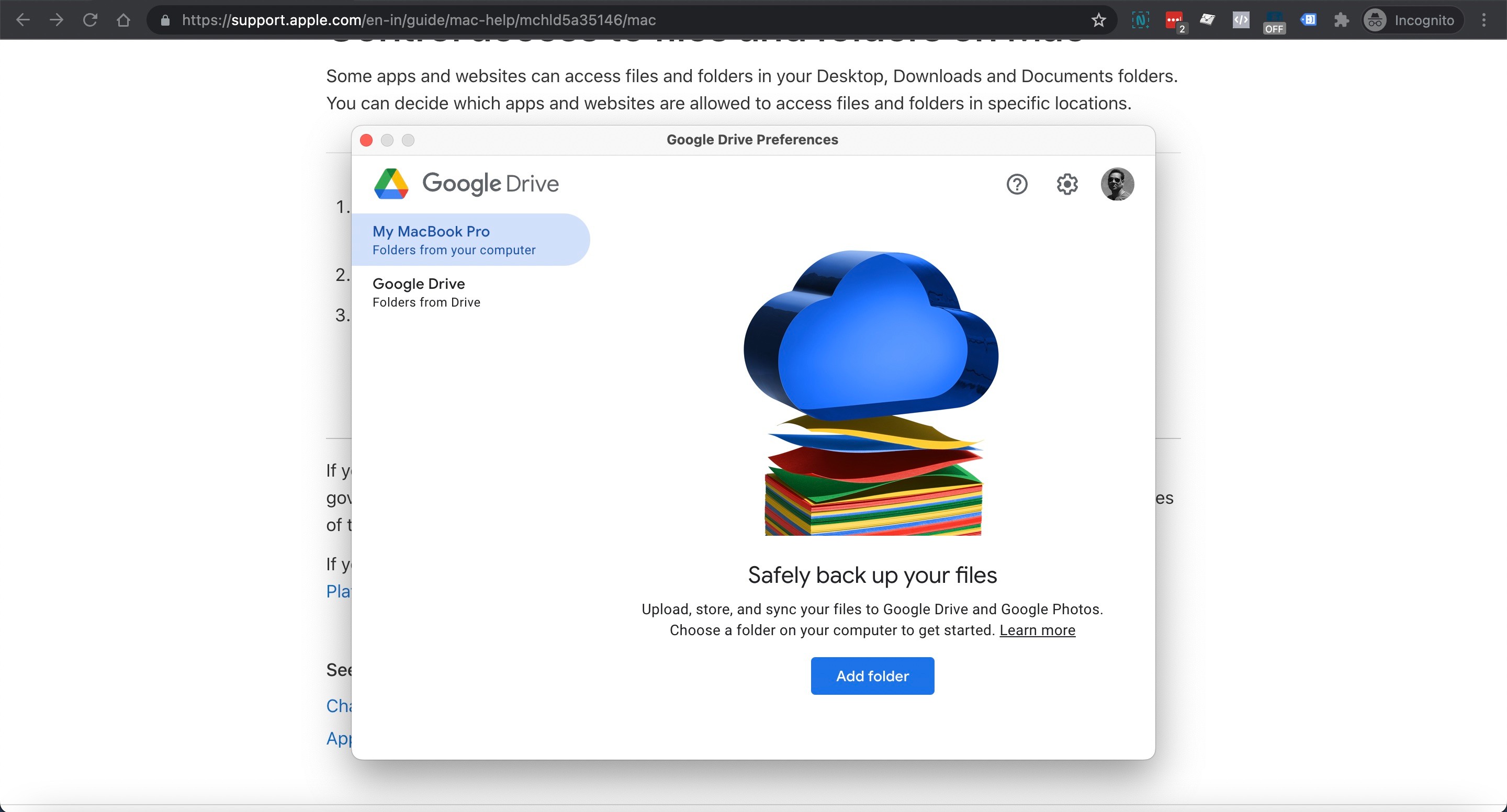Click the account profile picture
Screen dimensions: 1507x812
click(1117, 184)
